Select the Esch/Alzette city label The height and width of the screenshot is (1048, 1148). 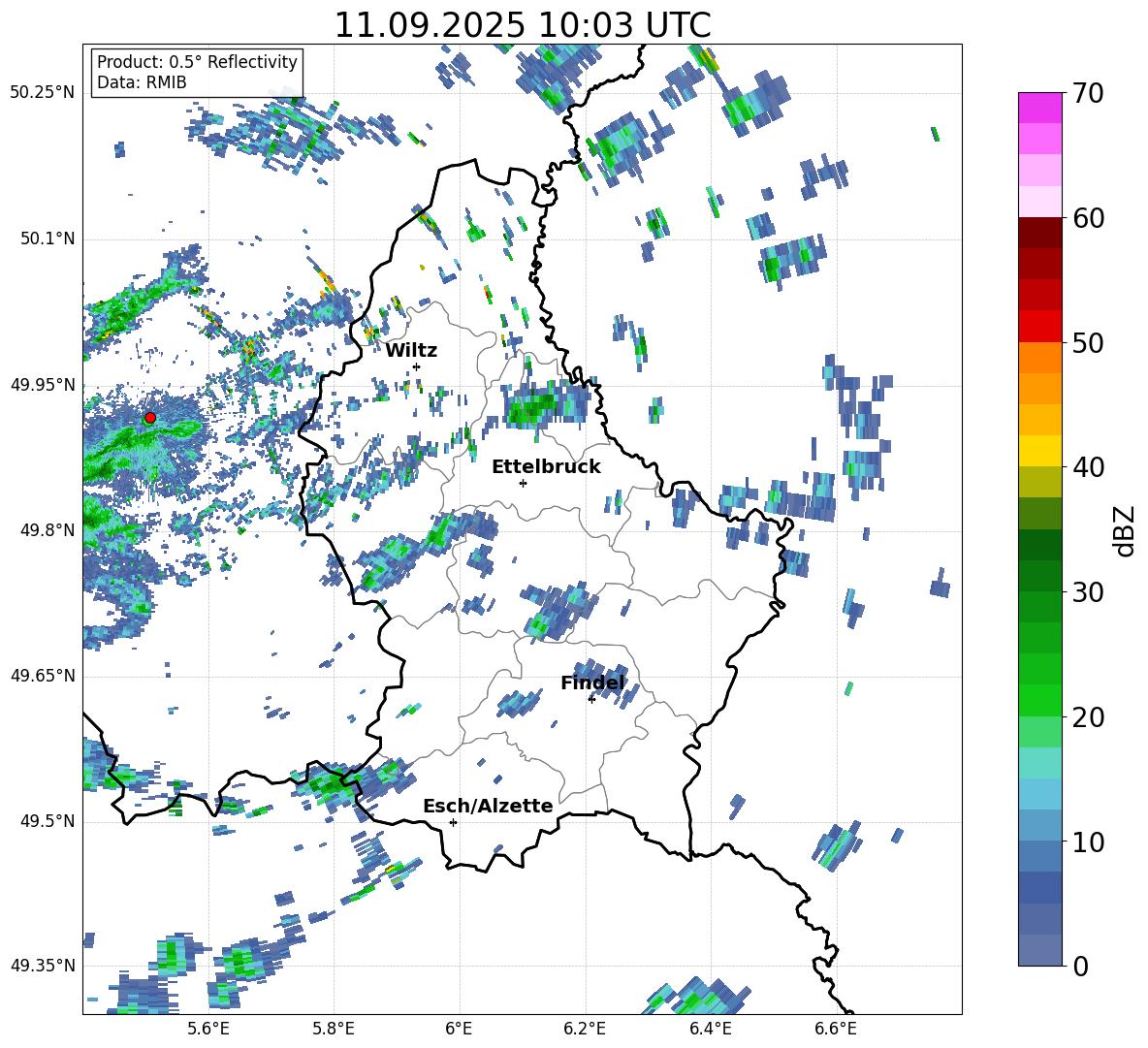click(488, 806)
